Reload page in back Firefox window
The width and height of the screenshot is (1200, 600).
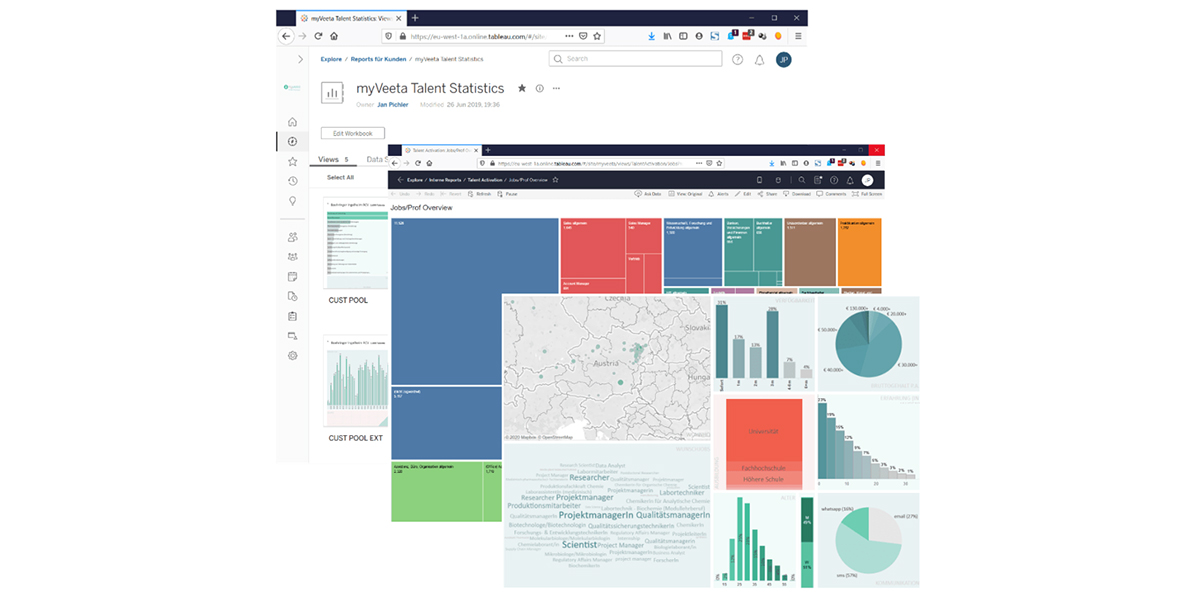319,36
